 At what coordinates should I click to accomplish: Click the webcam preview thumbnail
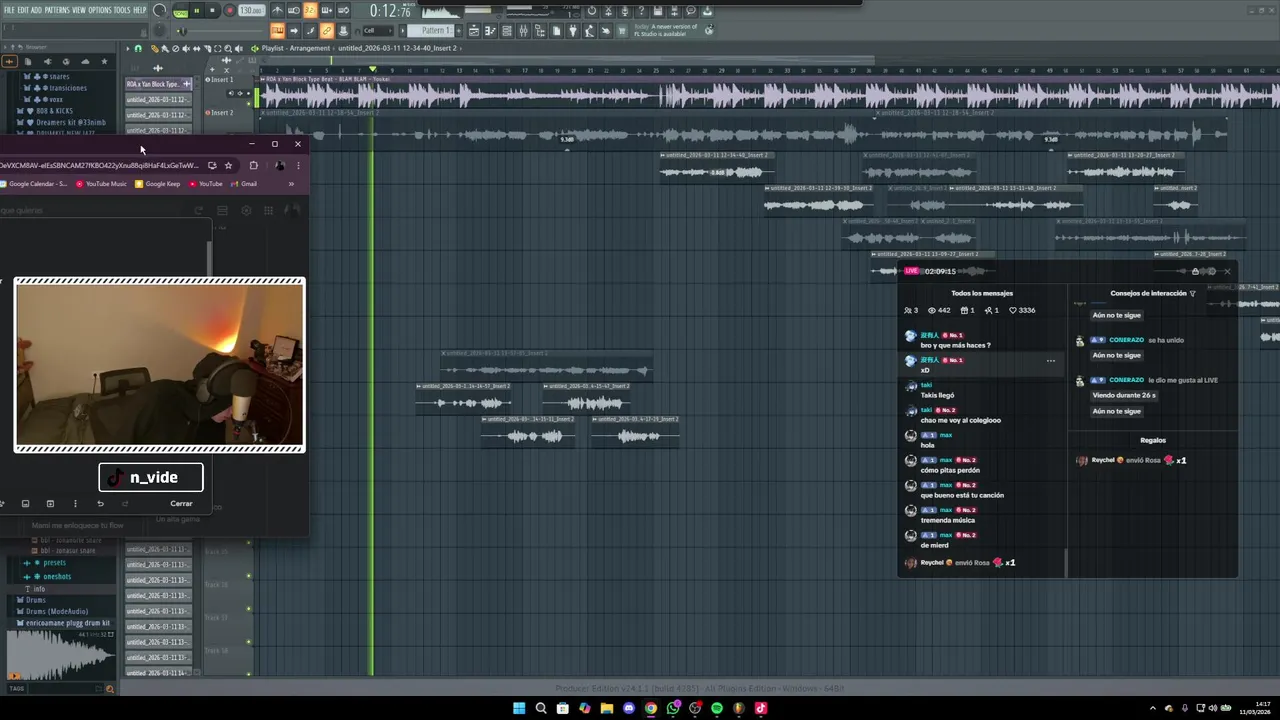tap(160, 365)
